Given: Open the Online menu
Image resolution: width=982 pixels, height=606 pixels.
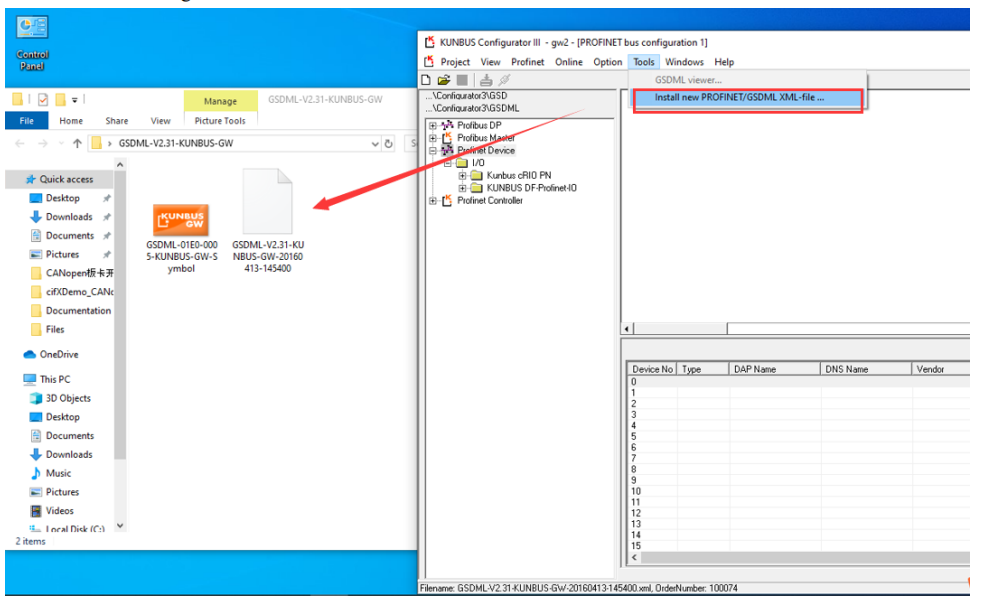Looking at the screenshot, I should pos(569,62).
